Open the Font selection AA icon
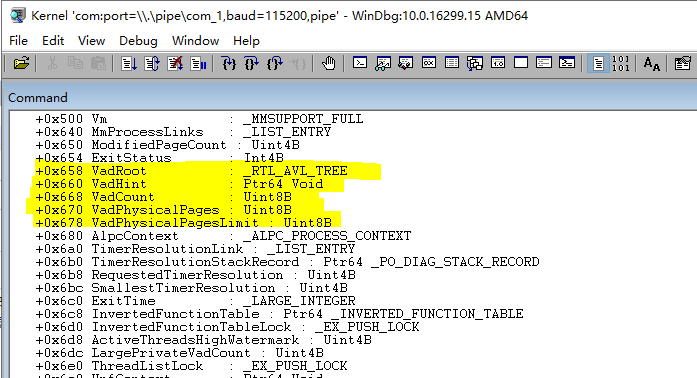The height and width of the screenshot is (378, 697). [652, 64]
